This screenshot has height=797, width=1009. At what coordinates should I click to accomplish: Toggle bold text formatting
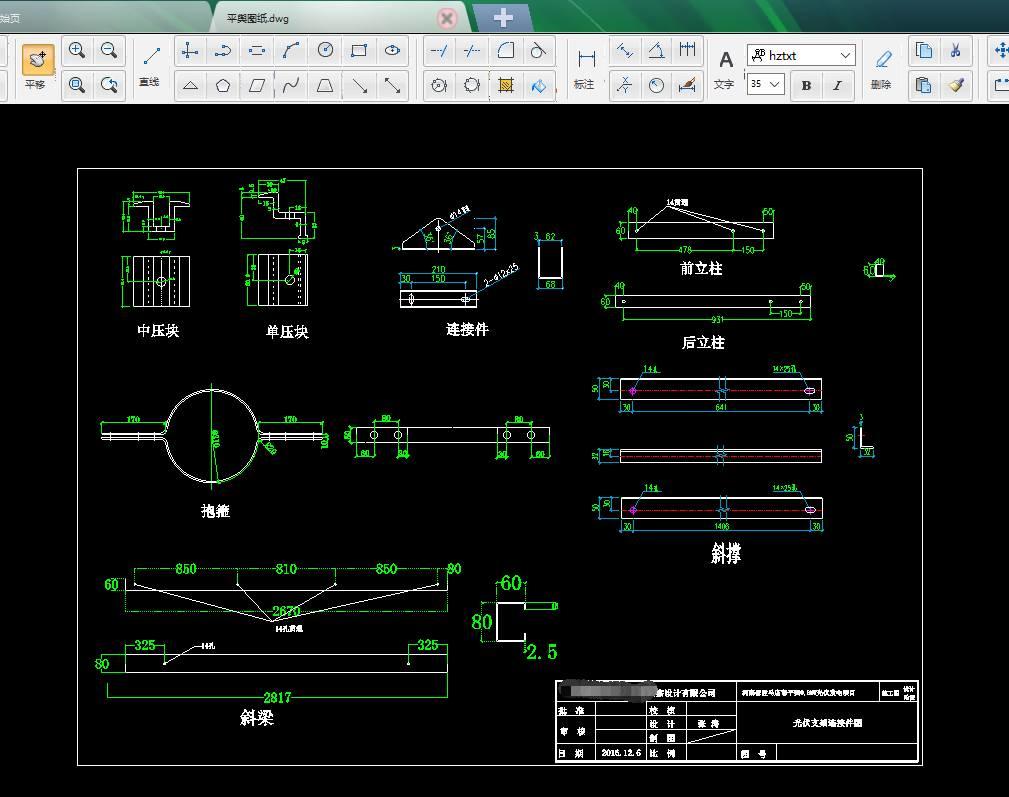[x=806, y=86]
